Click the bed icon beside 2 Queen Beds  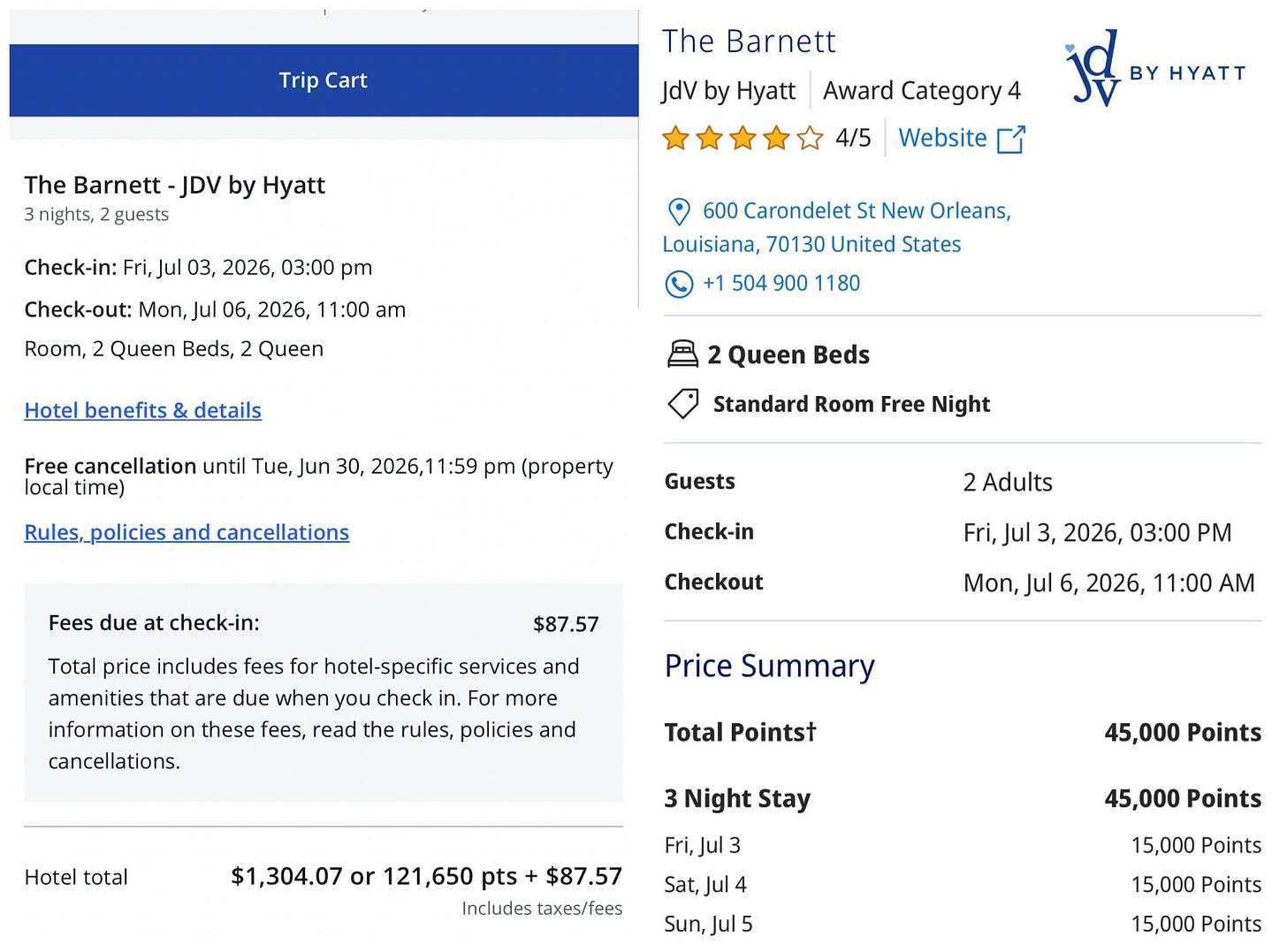(682, 354)
